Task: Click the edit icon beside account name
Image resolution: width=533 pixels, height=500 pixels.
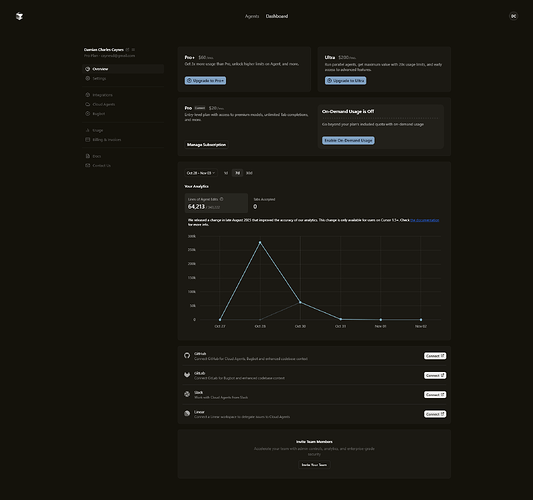Action: 127,50
